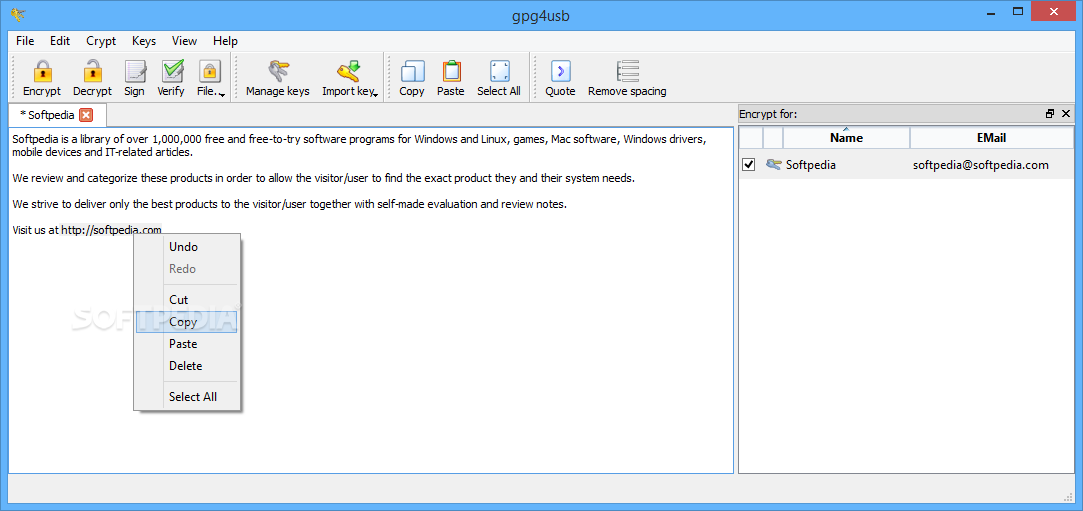
Task: Sort keys by the Name column
Action: pyautogui.click(x=846, y=137)
